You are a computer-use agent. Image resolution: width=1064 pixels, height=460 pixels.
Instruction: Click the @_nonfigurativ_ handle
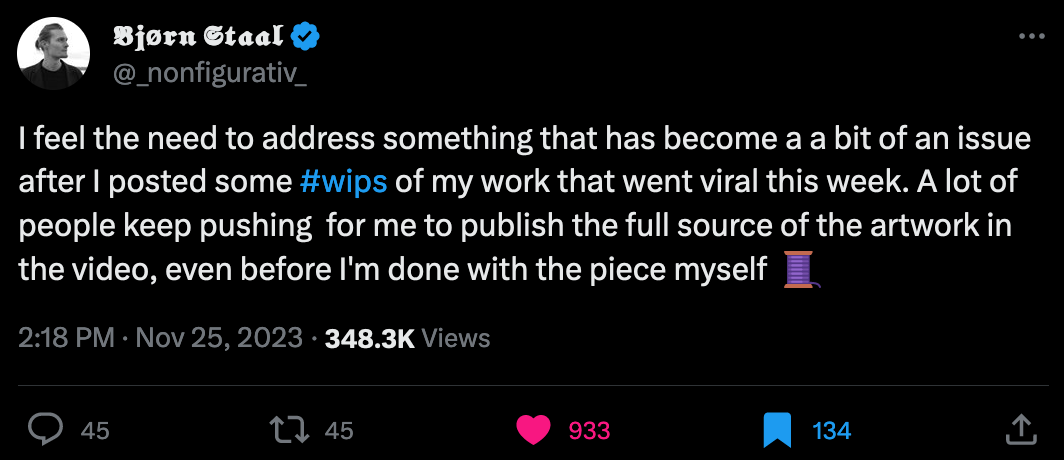pyautogui.click(x=210, y=73)
